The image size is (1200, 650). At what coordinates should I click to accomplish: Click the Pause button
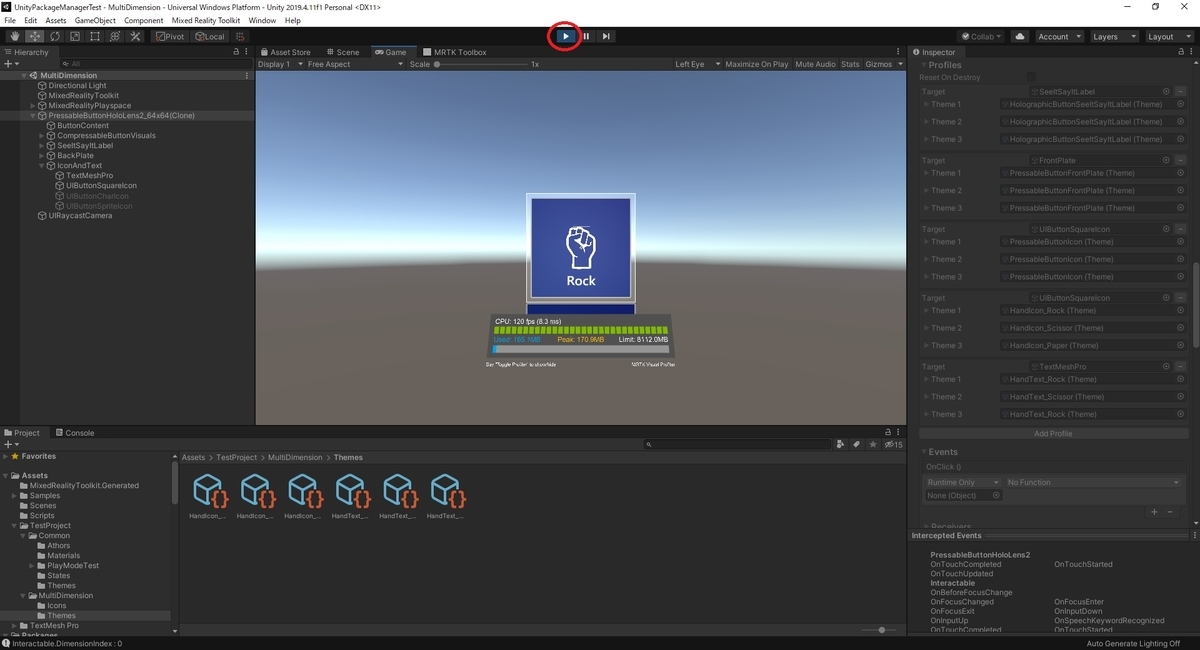click(x=586, y=36)
